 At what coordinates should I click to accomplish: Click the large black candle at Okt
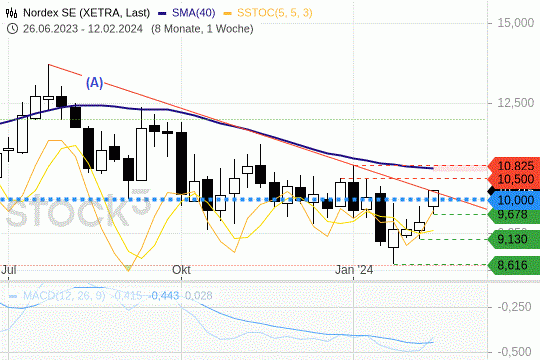click(181, 163)
